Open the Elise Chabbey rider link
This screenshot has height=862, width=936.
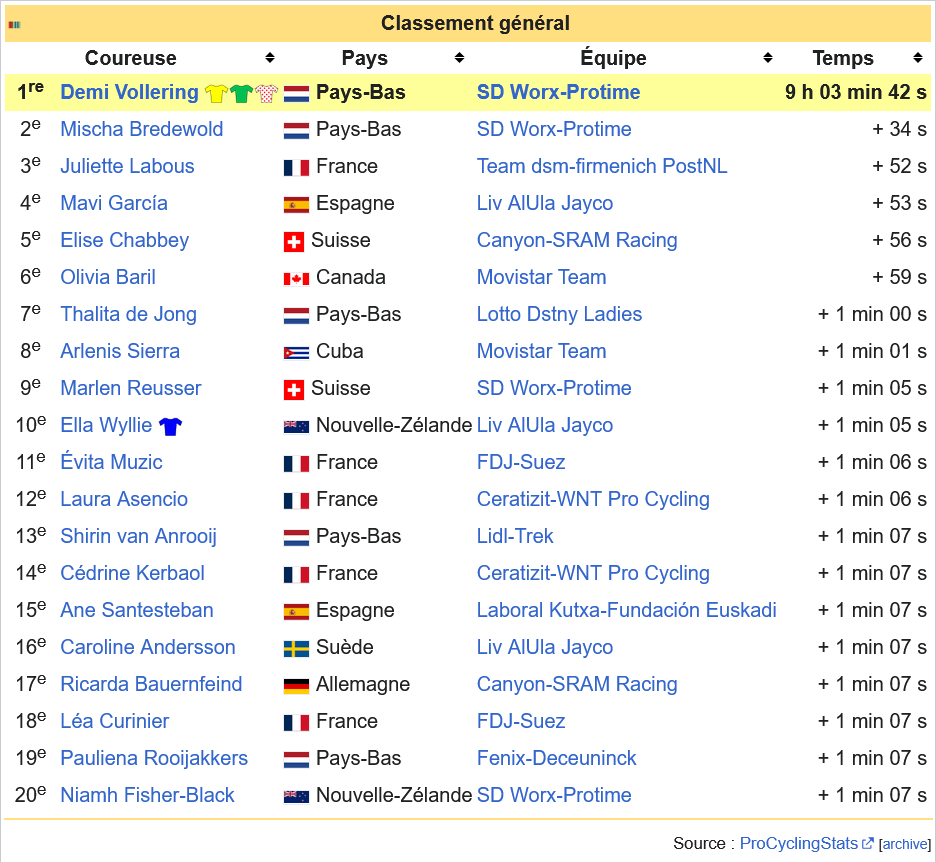pyautogui.click(x=125, y=240)
